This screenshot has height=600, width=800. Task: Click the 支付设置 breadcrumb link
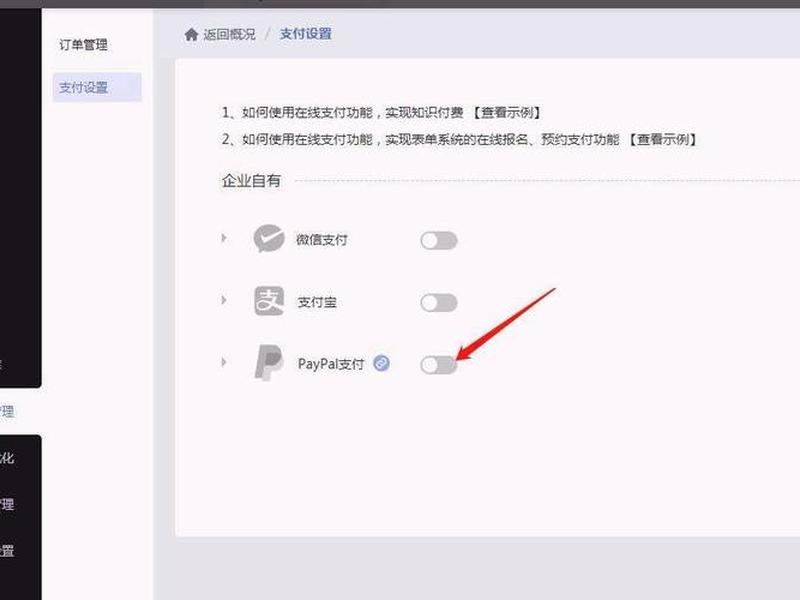(306, 34)
